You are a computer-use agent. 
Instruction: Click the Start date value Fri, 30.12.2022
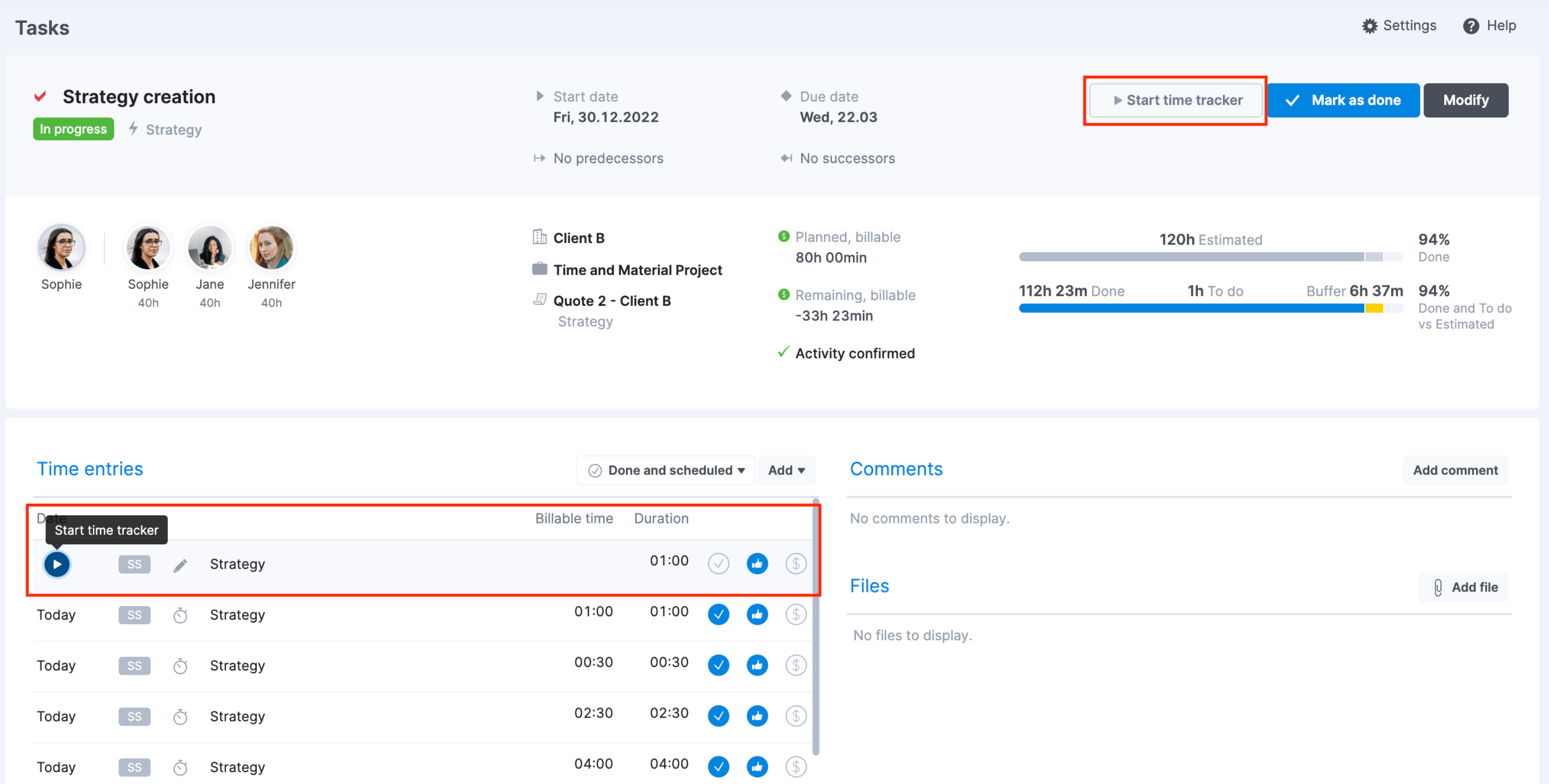(606, 117)
